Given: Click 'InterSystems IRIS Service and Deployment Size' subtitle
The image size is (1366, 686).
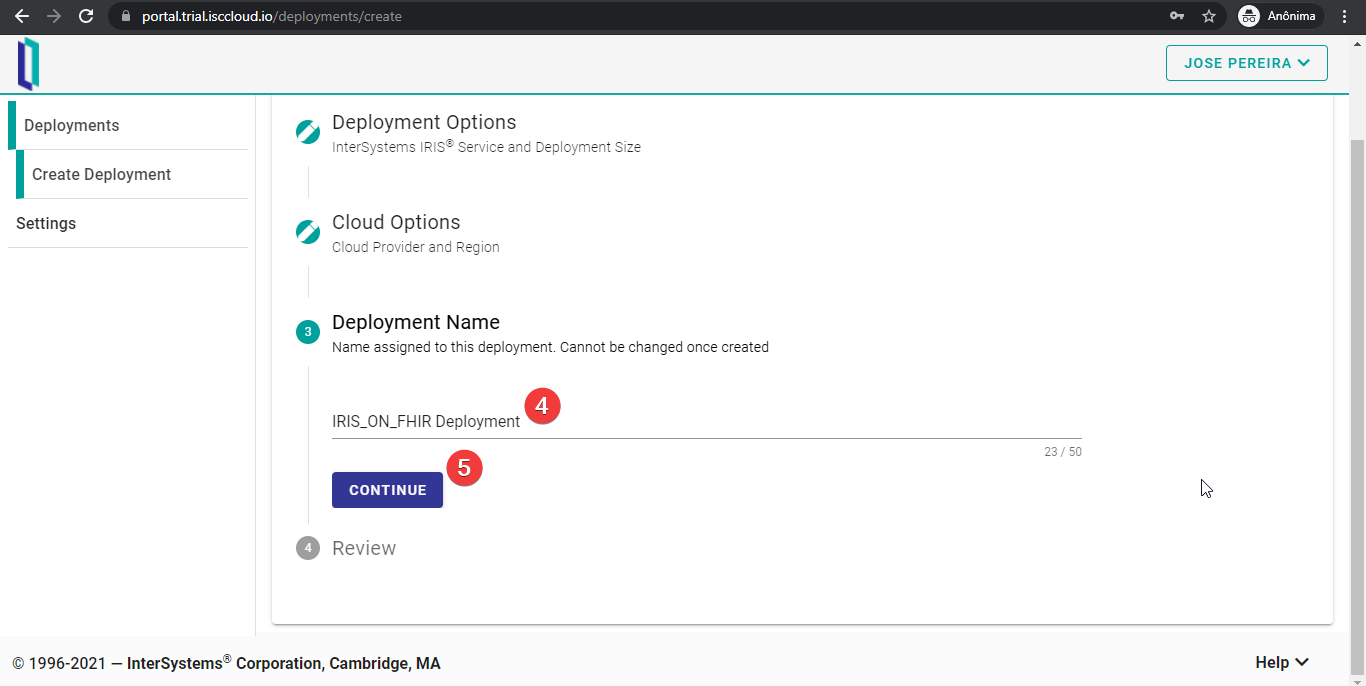Looking at the screenshot, I should pos(486,146).
